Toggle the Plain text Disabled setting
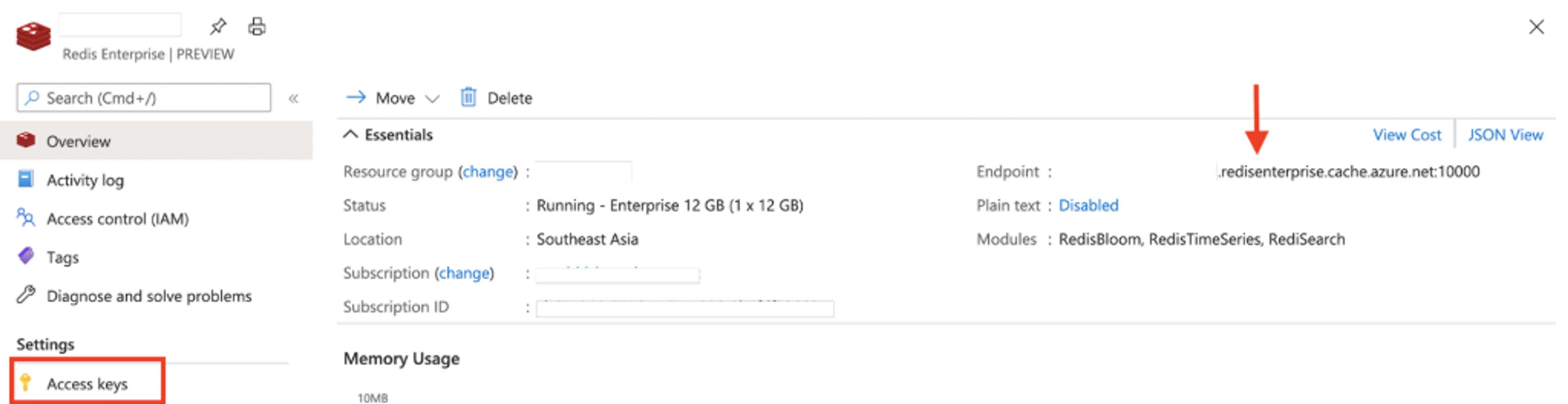This screenshot has width=1568, height=404. [x=1088, y=206]
